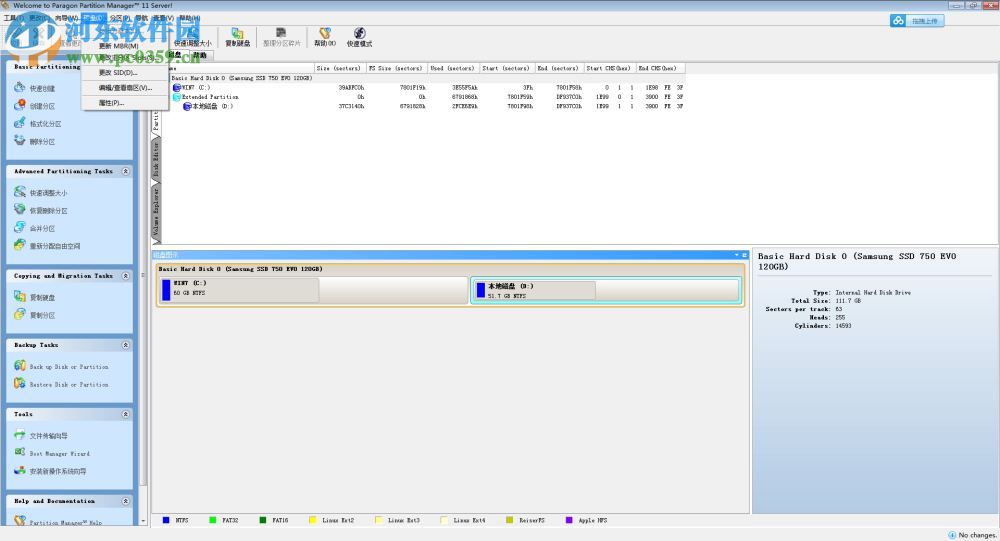Click the 复制硬盘 toolbar icon
The height and width of the screenshot is (541, 1000).
(x=237, y=38)
